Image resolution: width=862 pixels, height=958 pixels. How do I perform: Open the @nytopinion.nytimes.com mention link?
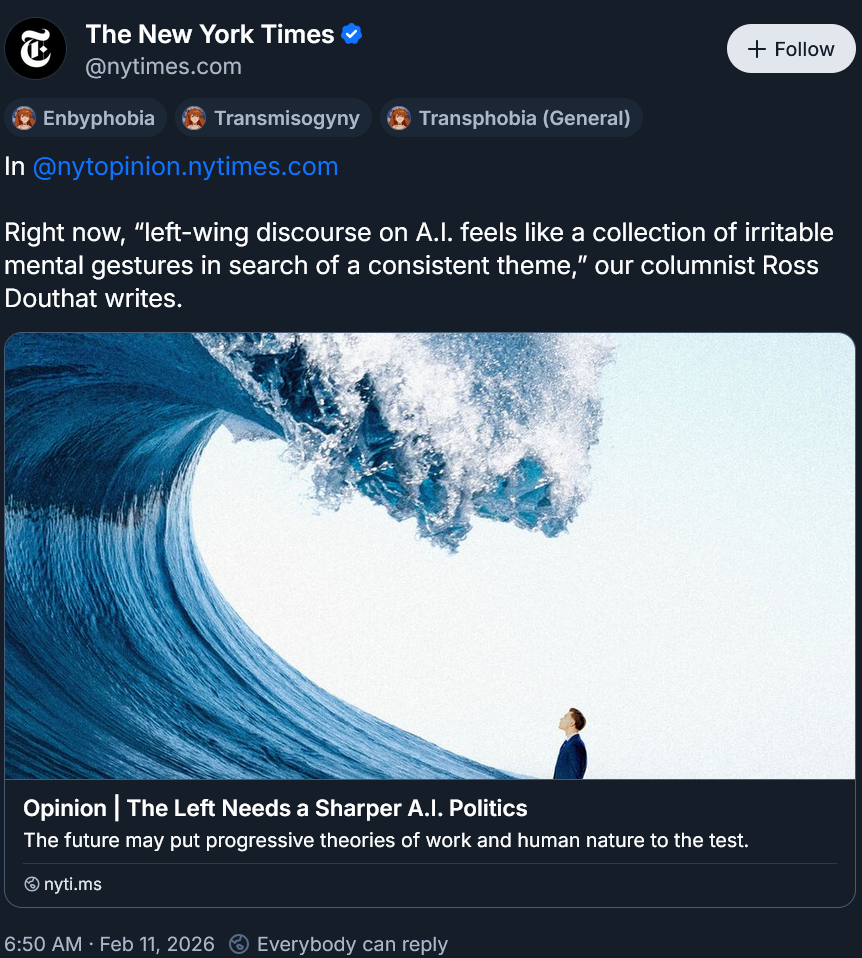tap(185, 167)
